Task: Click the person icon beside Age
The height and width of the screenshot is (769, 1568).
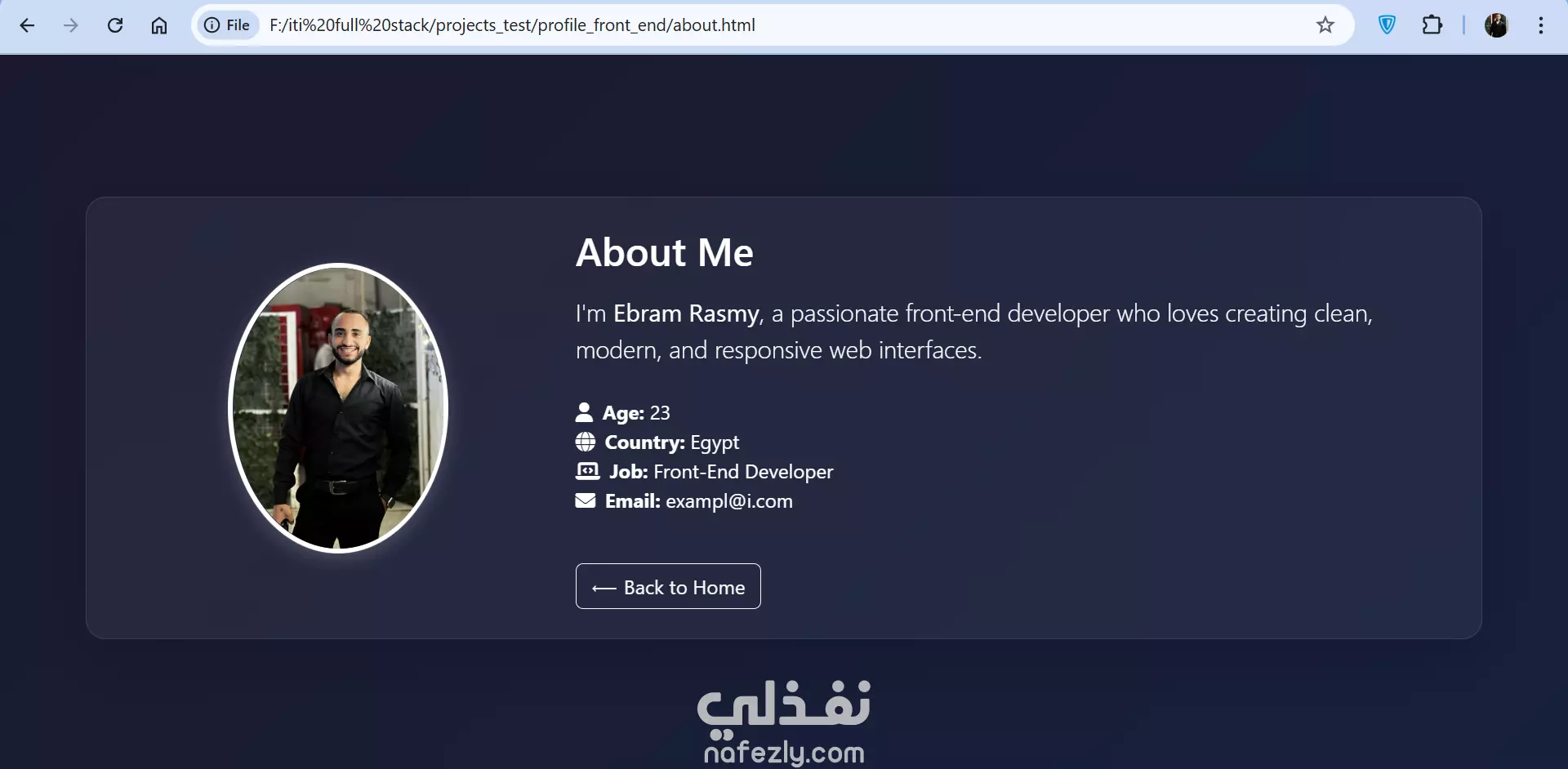Action: (584, 411)
